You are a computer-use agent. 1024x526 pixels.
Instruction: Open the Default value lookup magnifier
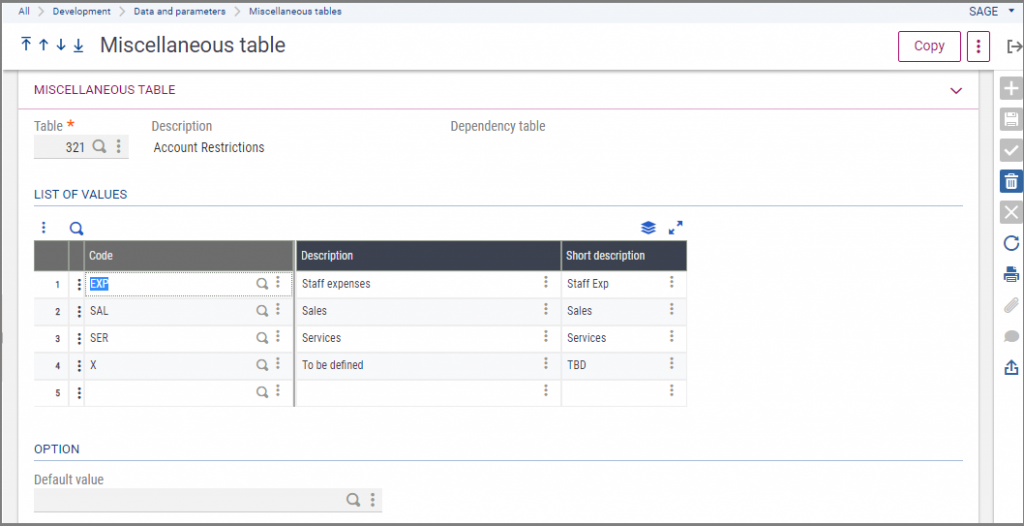[353, 500]
